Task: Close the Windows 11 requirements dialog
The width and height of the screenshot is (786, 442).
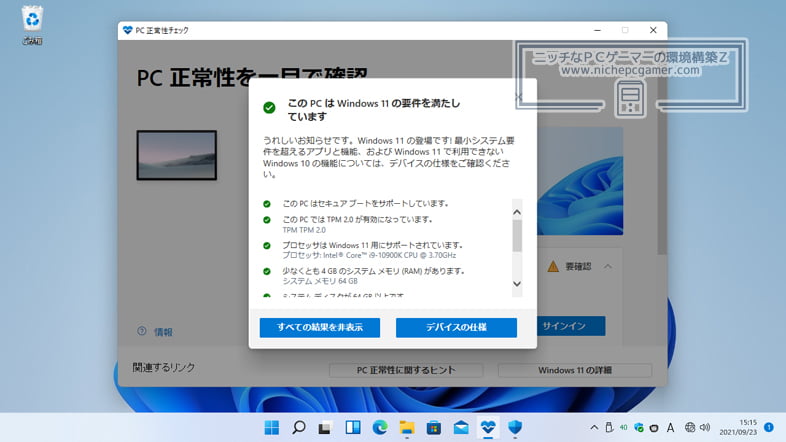Action: point(519,97)
